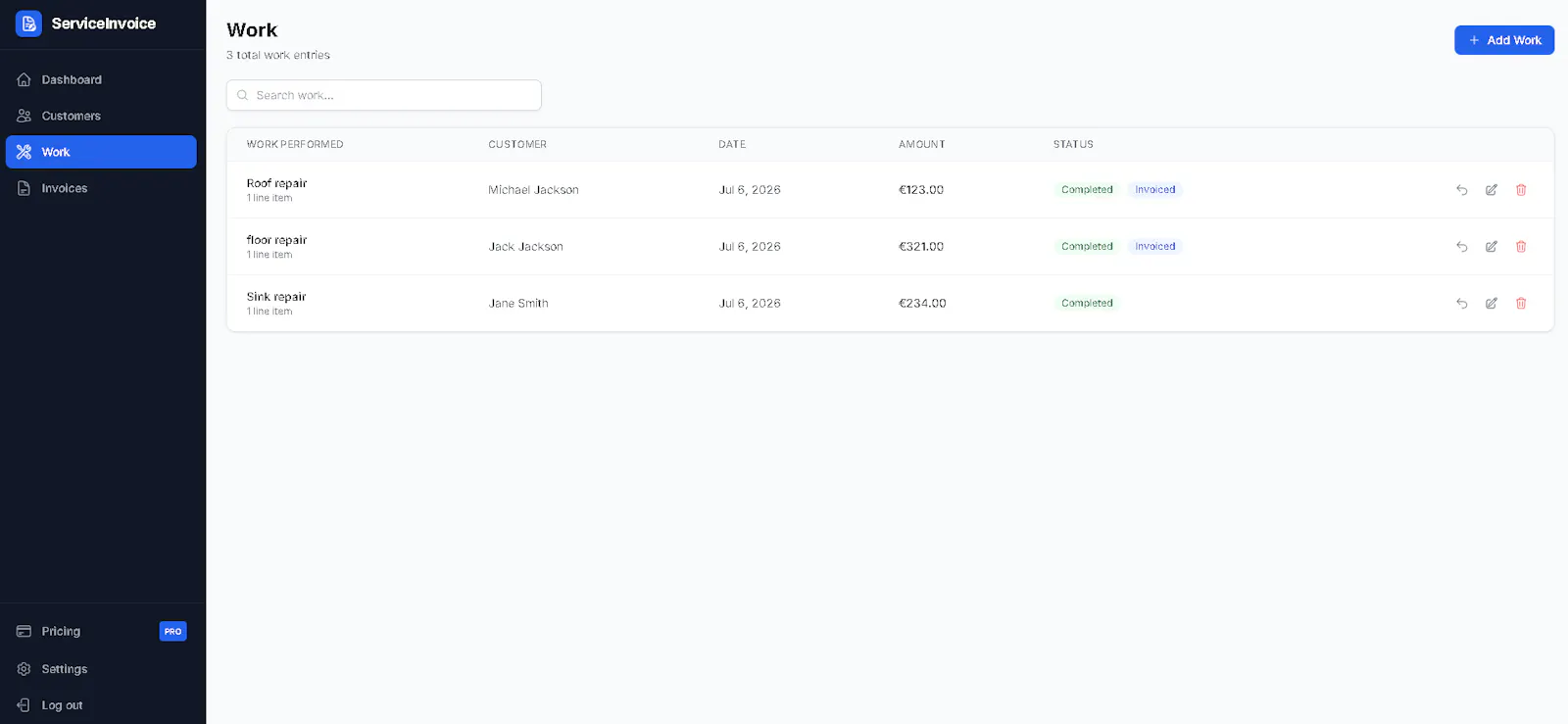Click the Work tools icon in the sidebar

tap(24, 152)
